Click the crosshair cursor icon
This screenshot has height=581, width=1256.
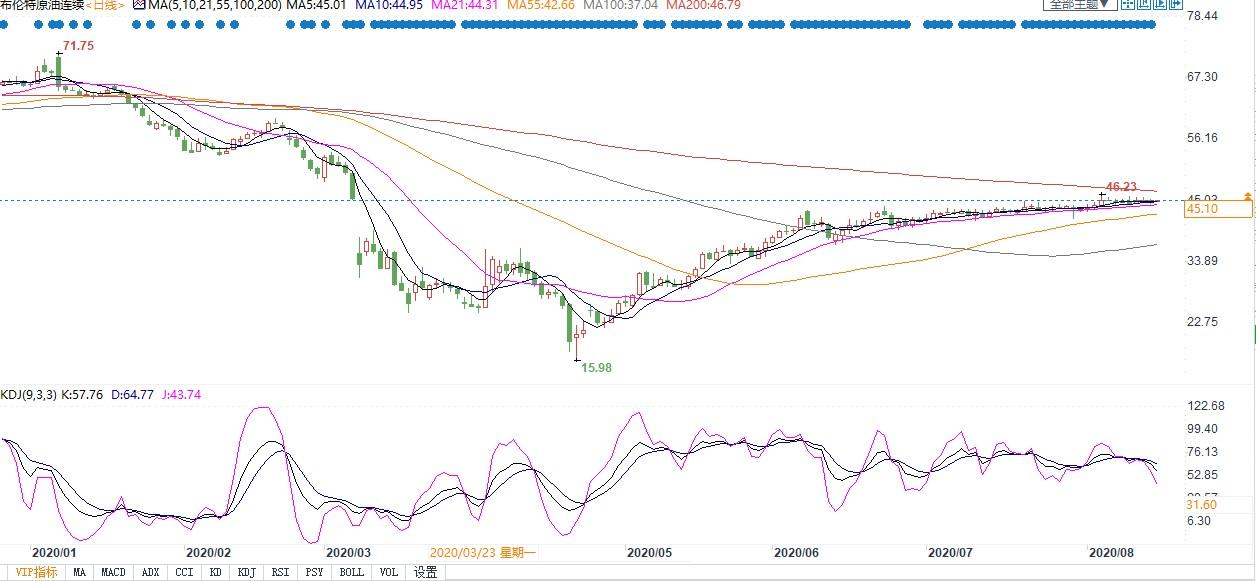(x=1128, y=4)
